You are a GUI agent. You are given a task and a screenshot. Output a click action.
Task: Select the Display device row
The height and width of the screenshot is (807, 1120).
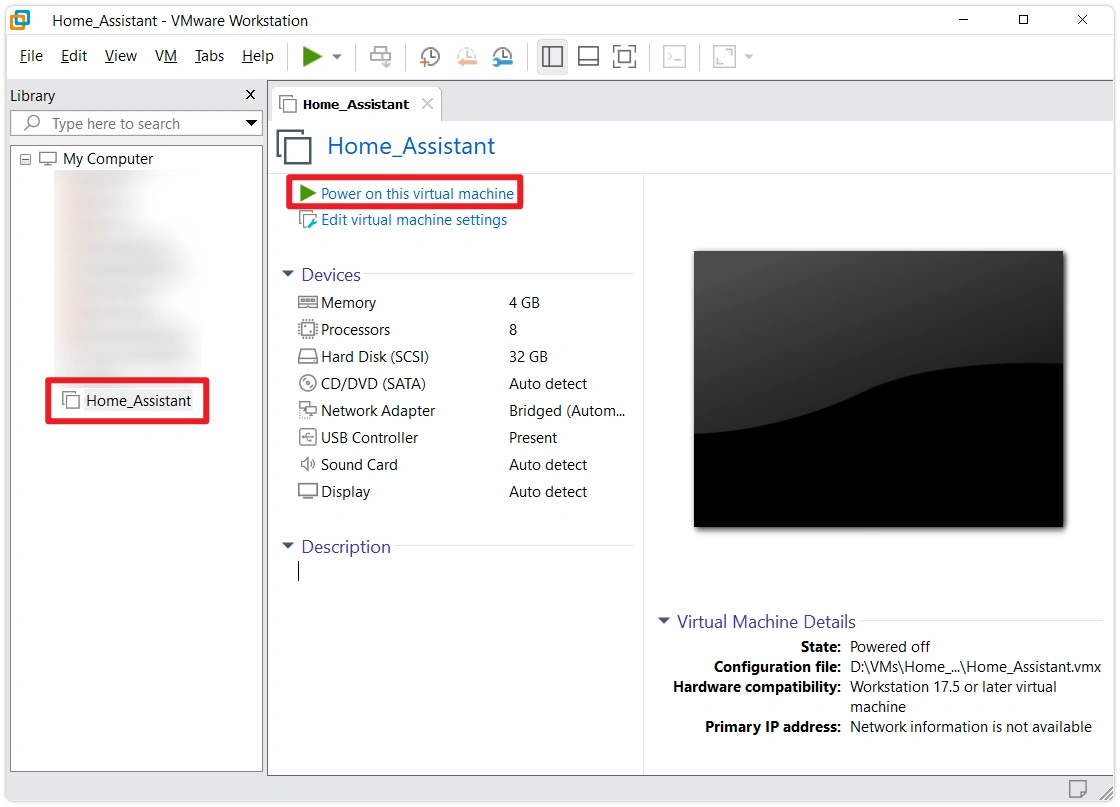pyautogui.click(x=461, y=492)
